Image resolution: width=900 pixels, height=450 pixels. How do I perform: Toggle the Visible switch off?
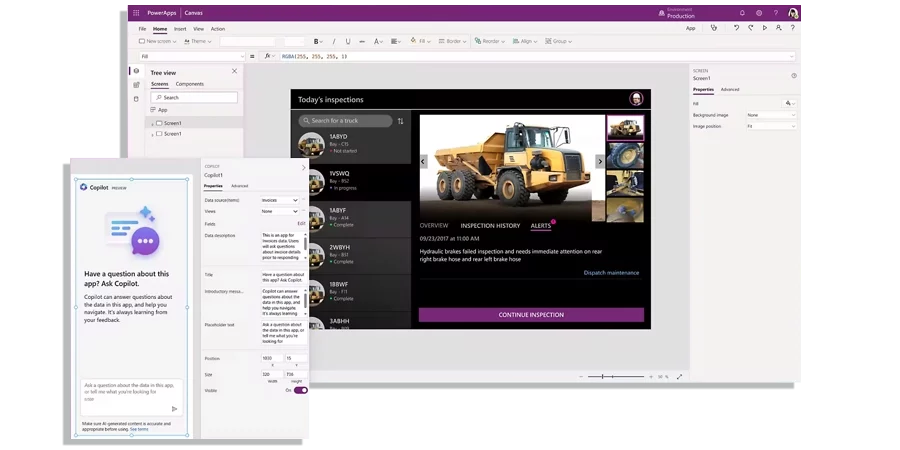click(300, 390)
